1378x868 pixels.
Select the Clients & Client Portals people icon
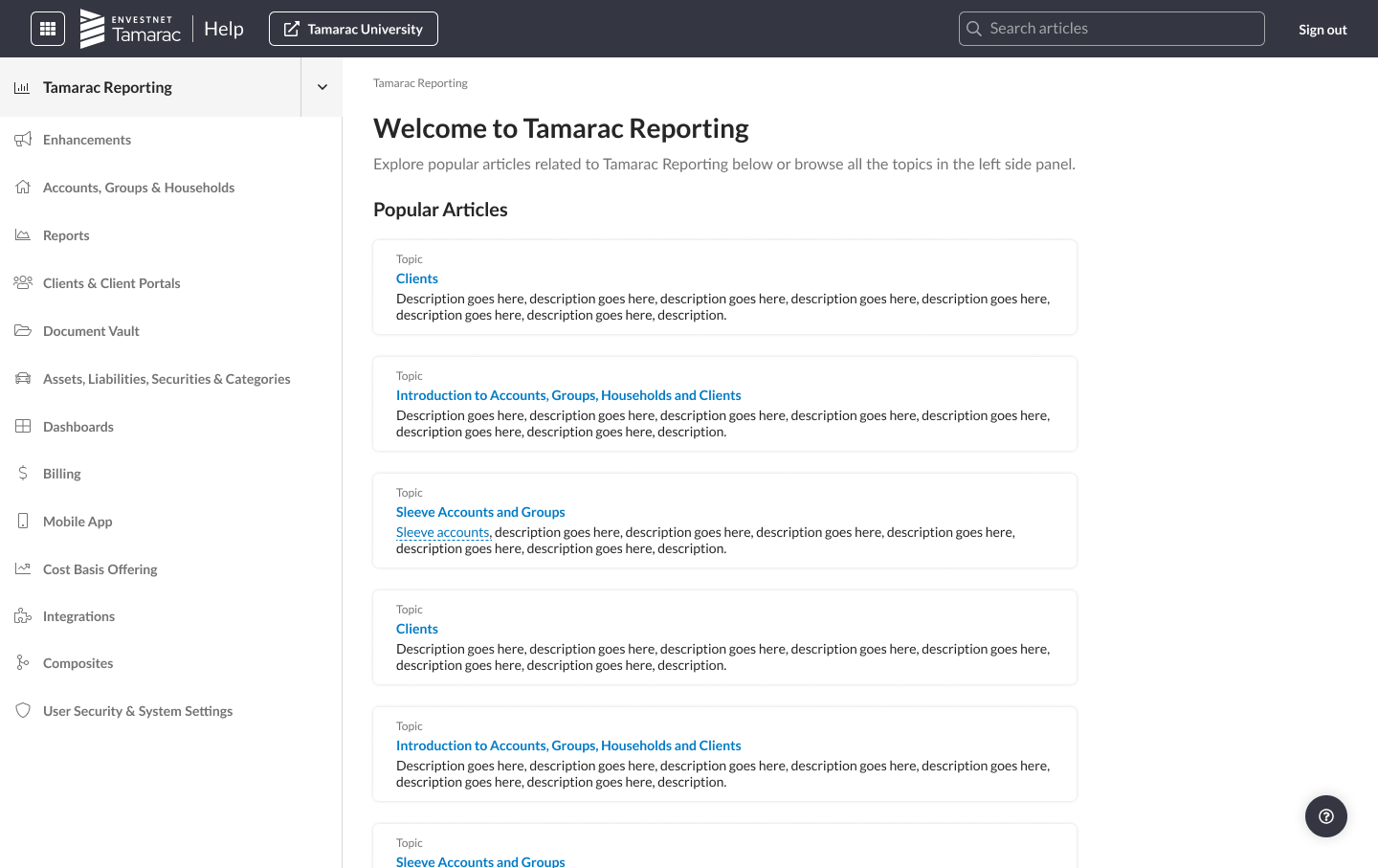22,282
